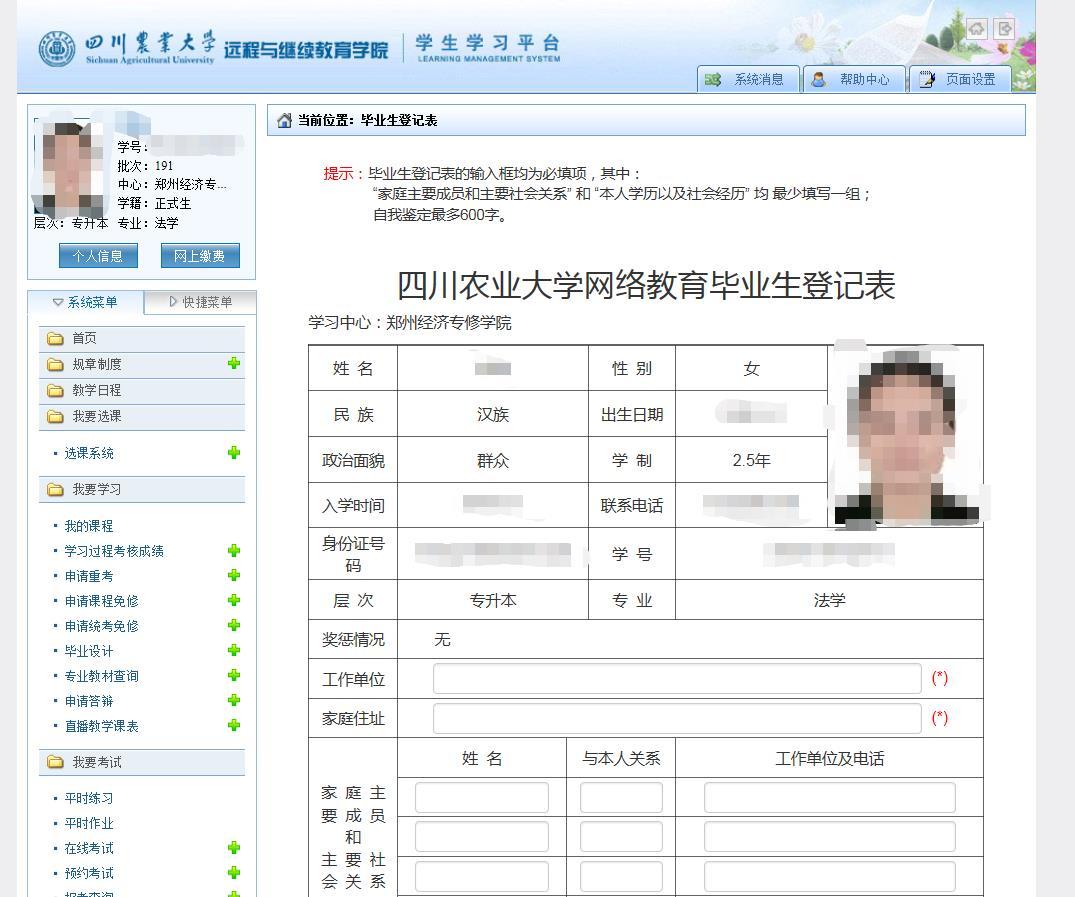Open 帮助中心 help center

point(854,80)
